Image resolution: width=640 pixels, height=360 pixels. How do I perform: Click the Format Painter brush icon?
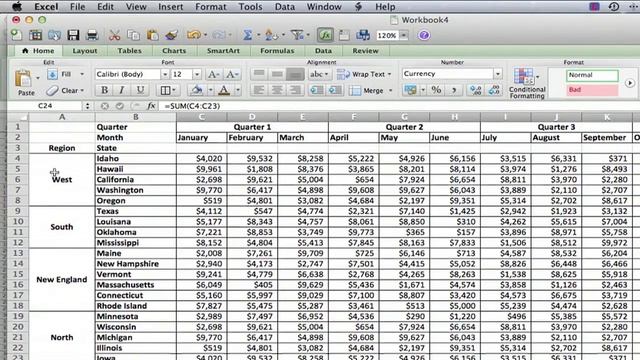(x=172, y=35)
